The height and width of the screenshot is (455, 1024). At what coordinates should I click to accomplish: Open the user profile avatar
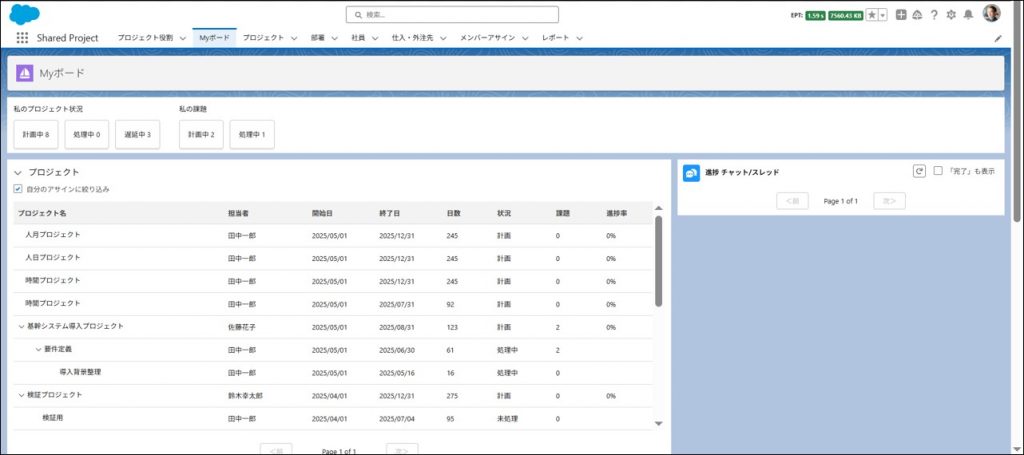(991, 14)
